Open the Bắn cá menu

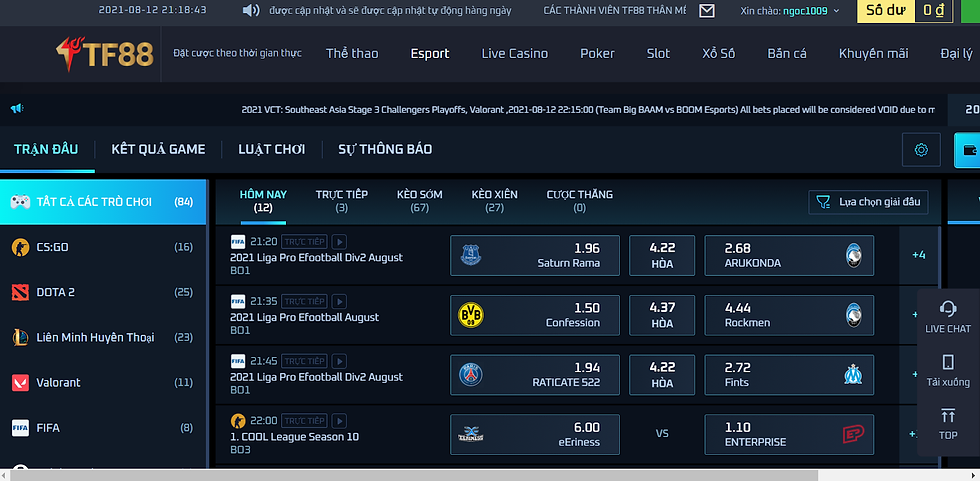pyautogui.click(x=787, y=54)
